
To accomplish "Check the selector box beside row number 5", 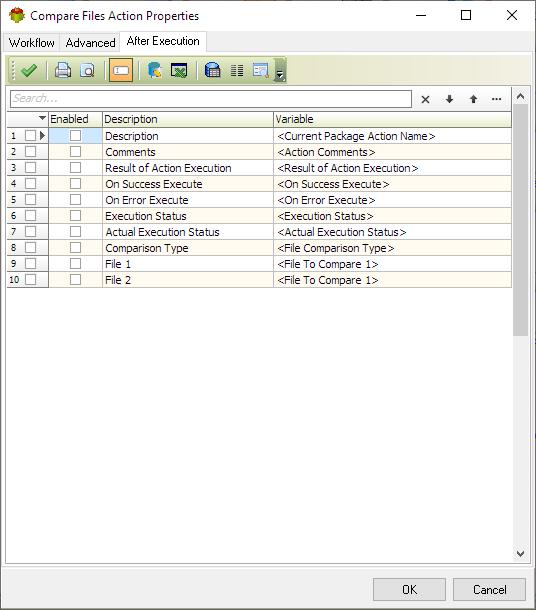I will point(30,199).
